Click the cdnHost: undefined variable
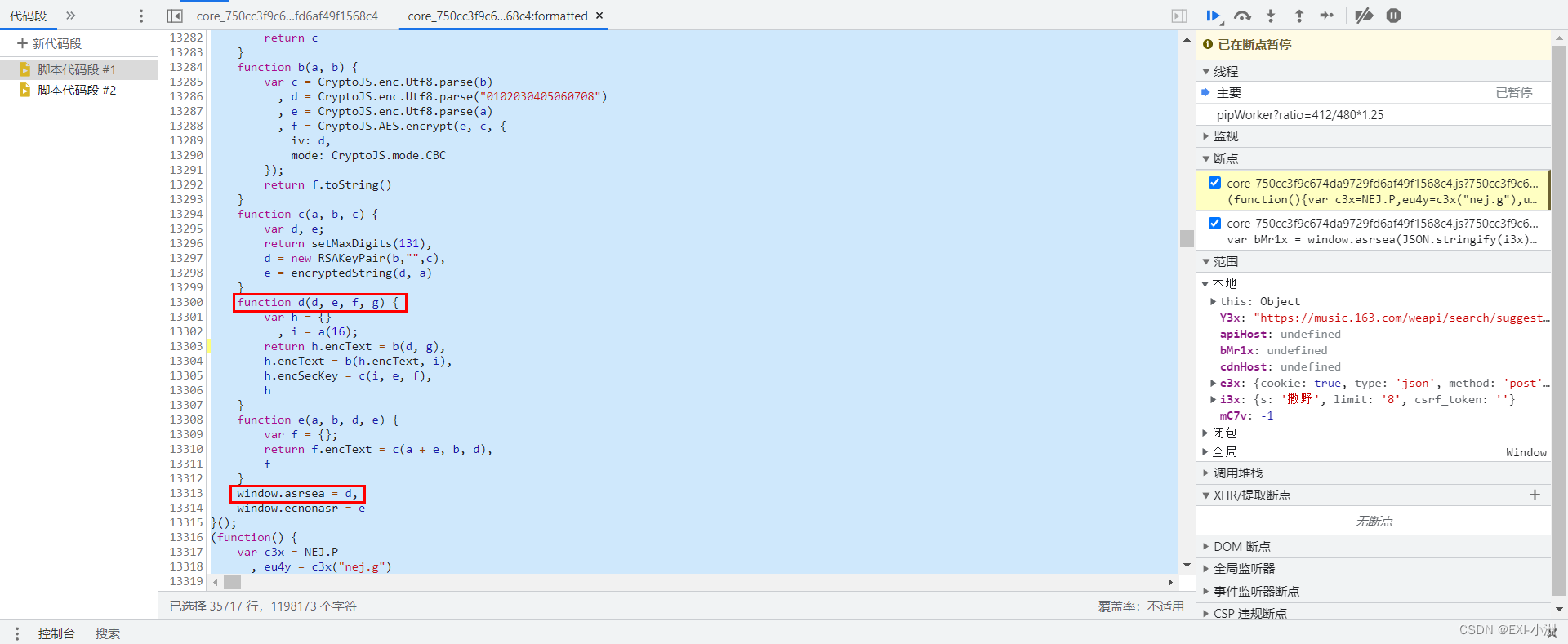This screenshot has height=644, width=1568. point(1280,366)
